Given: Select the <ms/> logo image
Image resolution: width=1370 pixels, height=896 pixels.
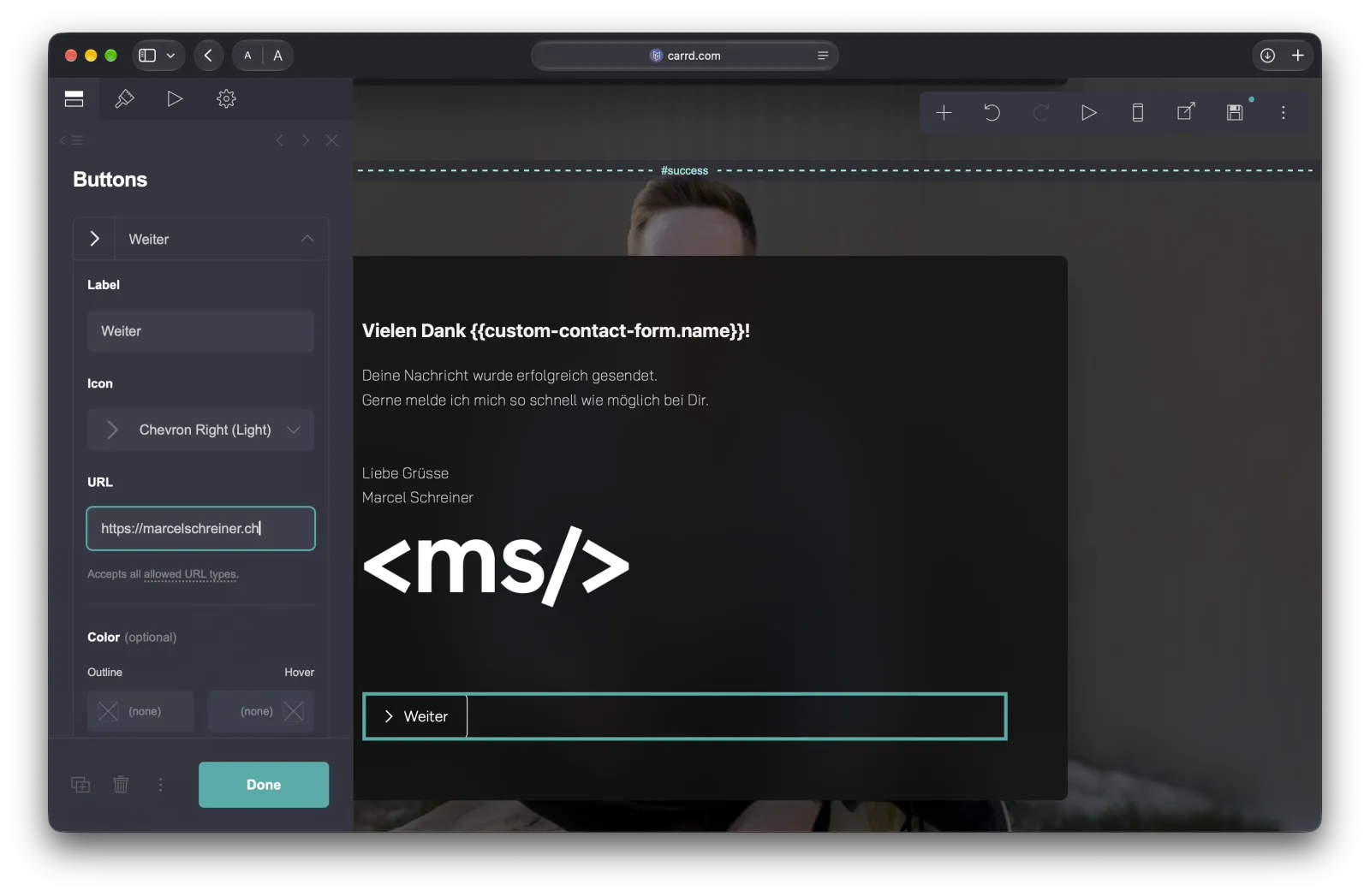Looking at the screenshot, I should pos(496,565).
